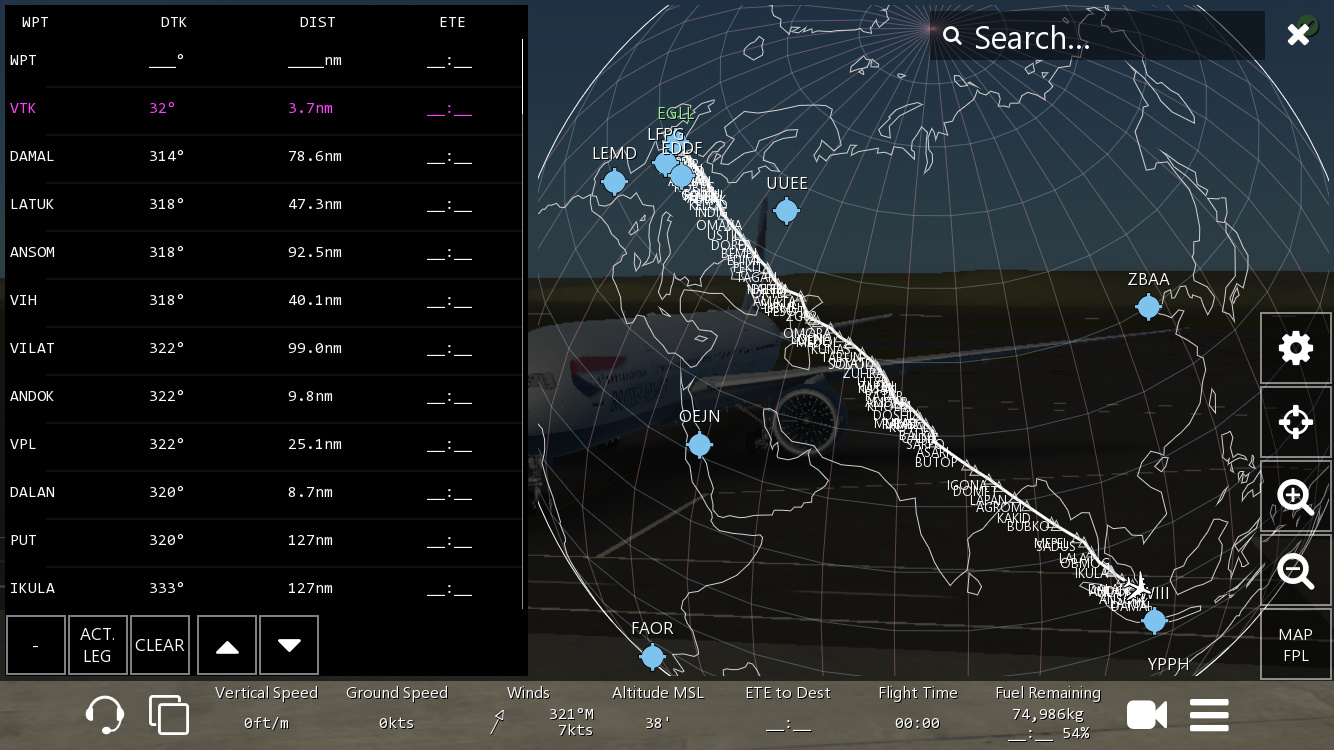Click the Flight Time readout
1334x750 pixels.
pyautogui.click(x=918, y=708)
